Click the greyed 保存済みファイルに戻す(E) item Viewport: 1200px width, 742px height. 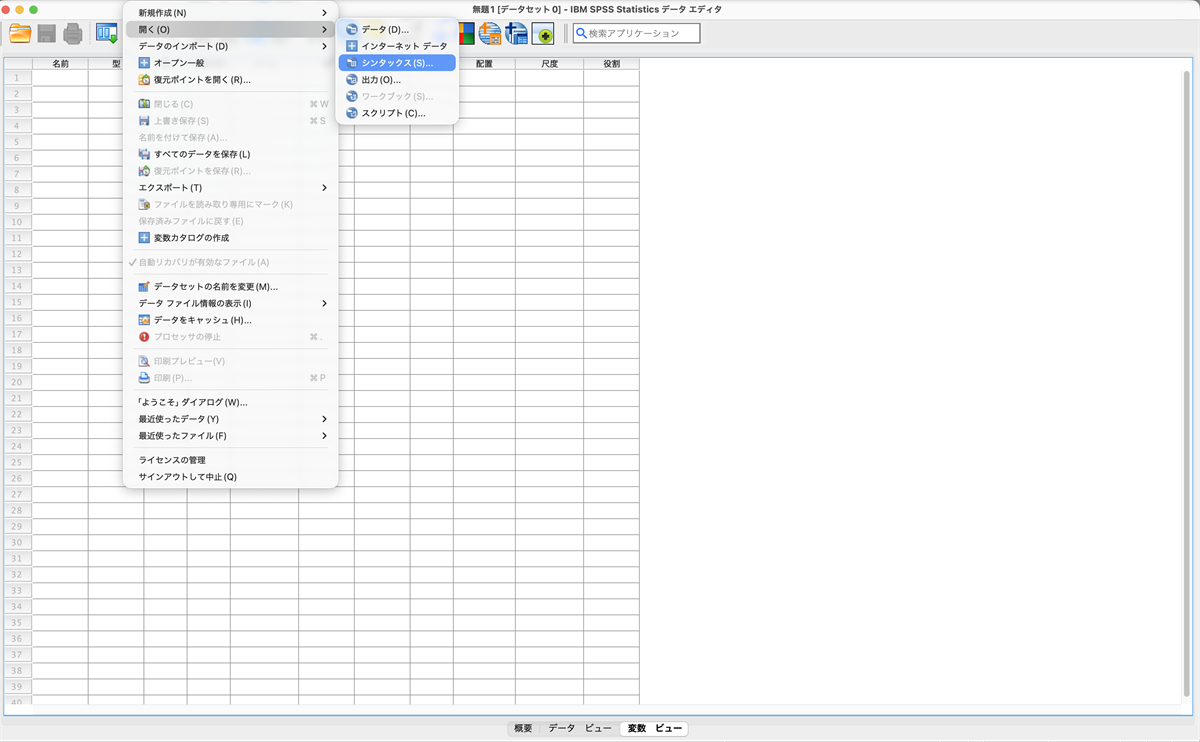click(x=230, y=221)
